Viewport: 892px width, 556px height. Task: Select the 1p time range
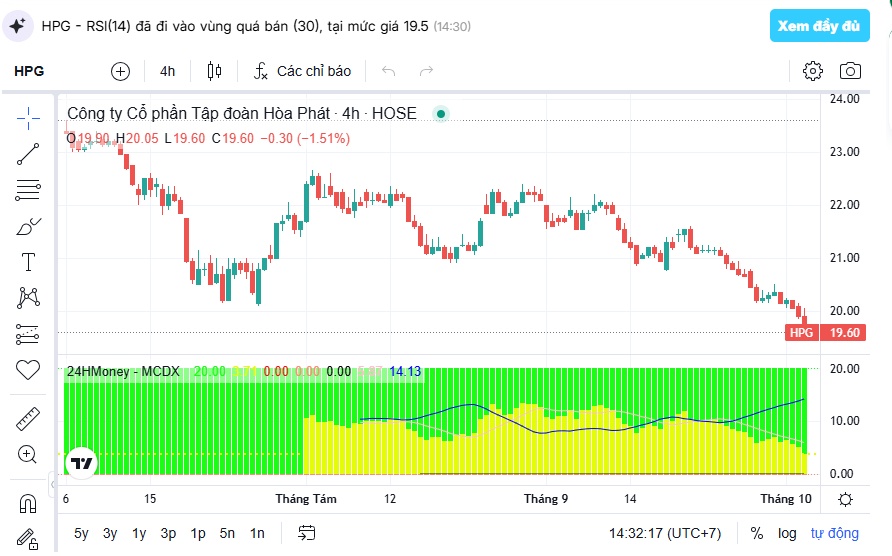198,533
